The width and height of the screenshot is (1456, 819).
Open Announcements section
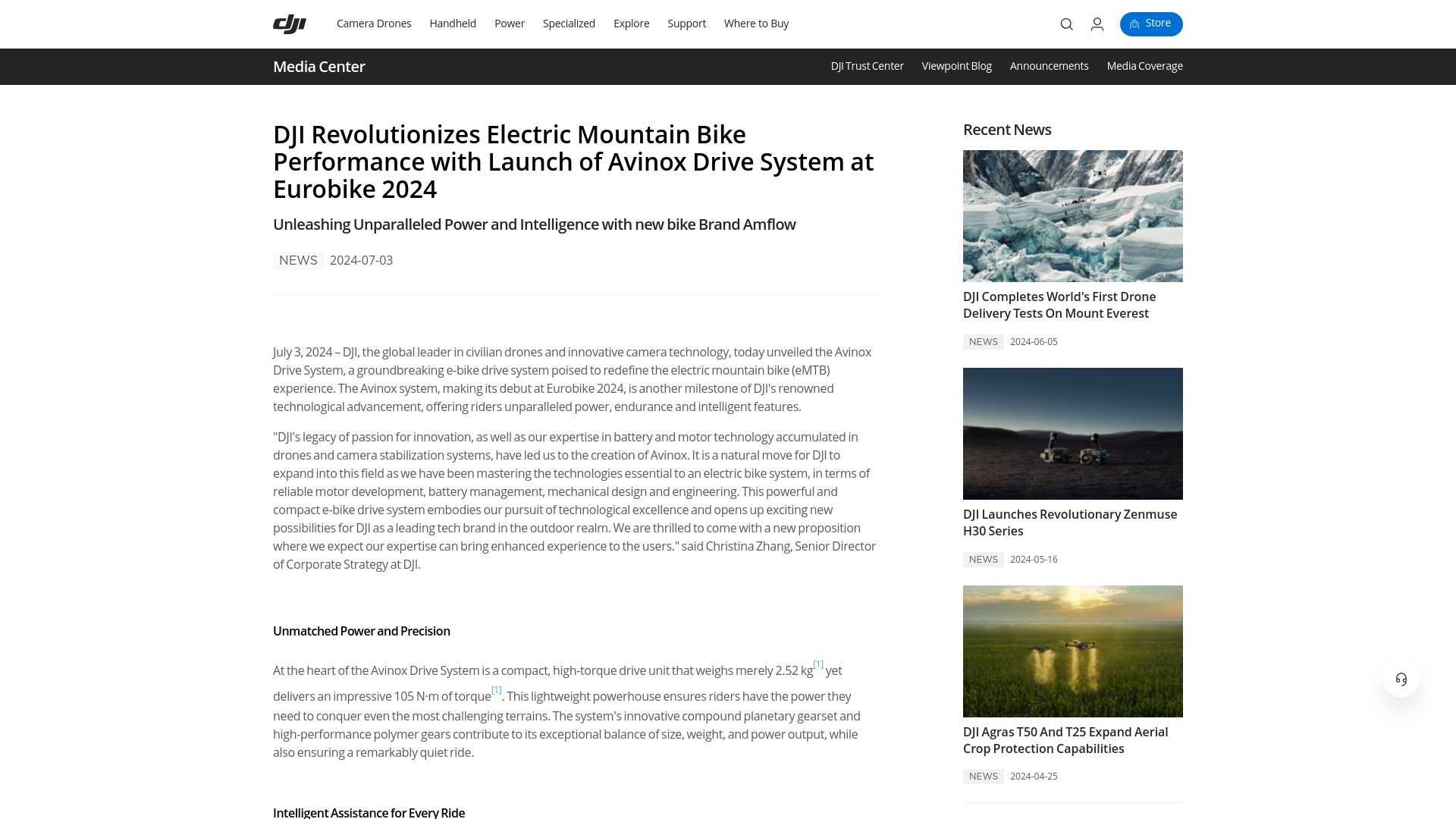coord(1049,66)
